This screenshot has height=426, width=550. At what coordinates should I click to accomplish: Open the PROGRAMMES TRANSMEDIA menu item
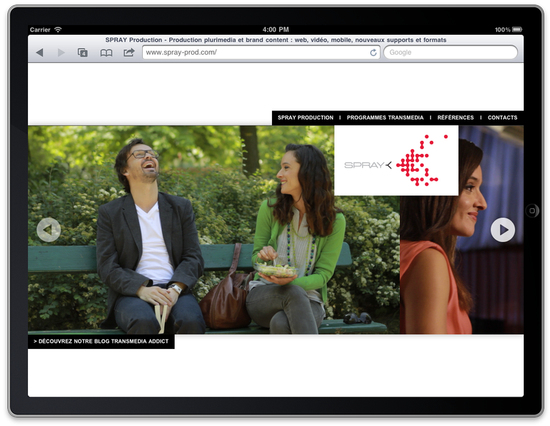coord(385,118)
